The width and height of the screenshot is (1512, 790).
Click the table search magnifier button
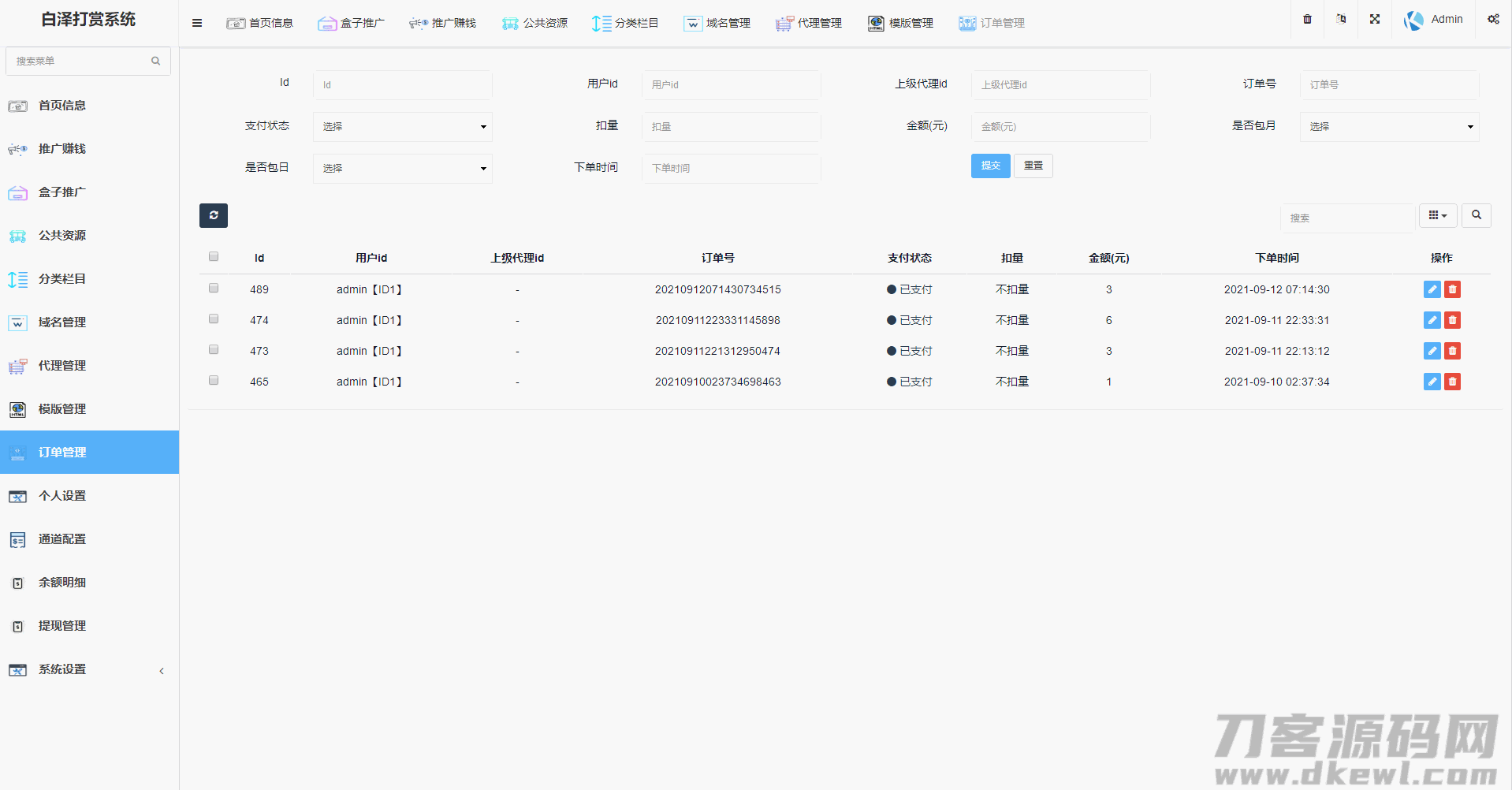[1476, 215]
